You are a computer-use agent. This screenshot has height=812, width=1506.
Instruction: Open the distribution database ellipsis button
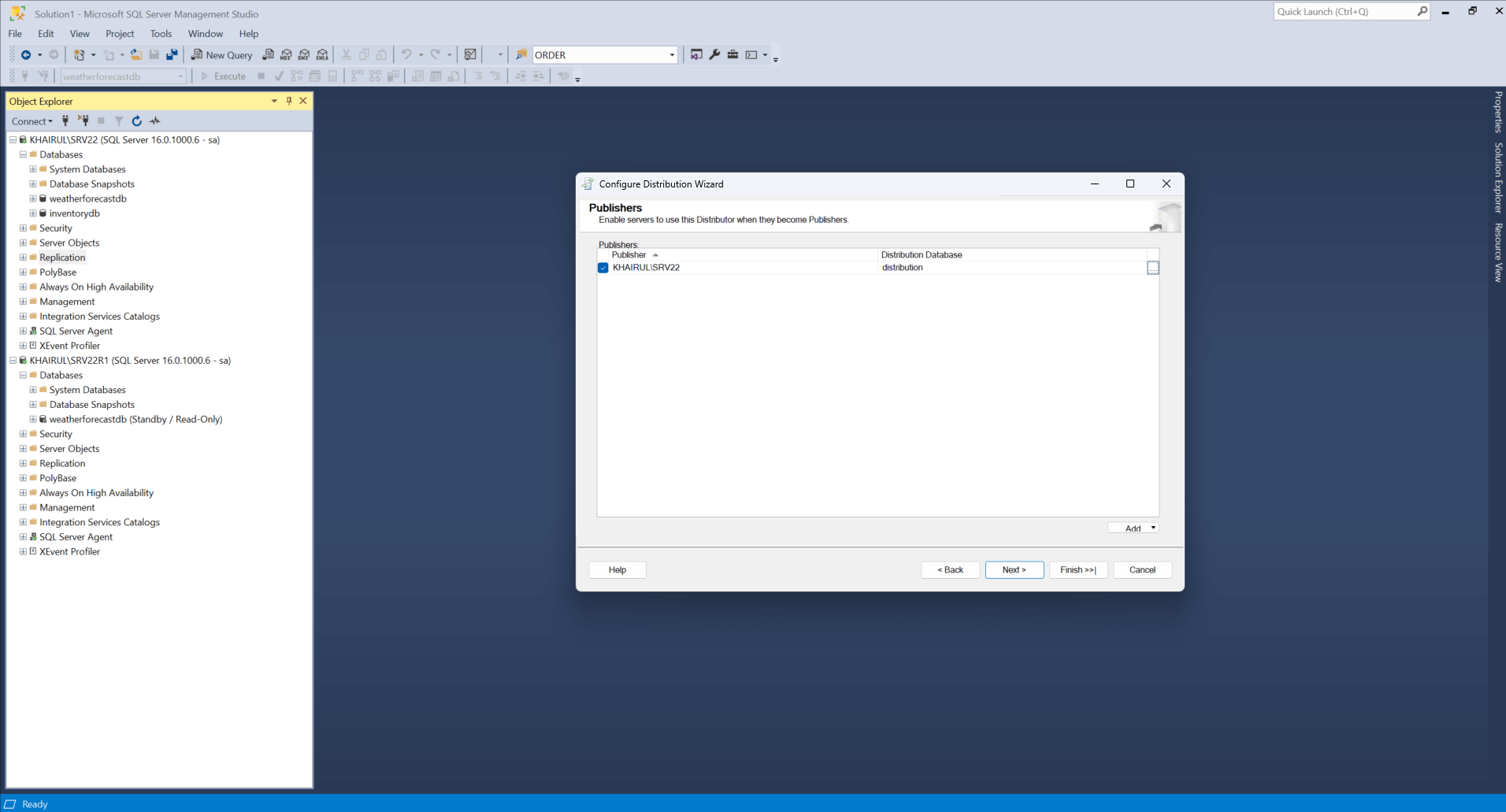point(1152,268)
